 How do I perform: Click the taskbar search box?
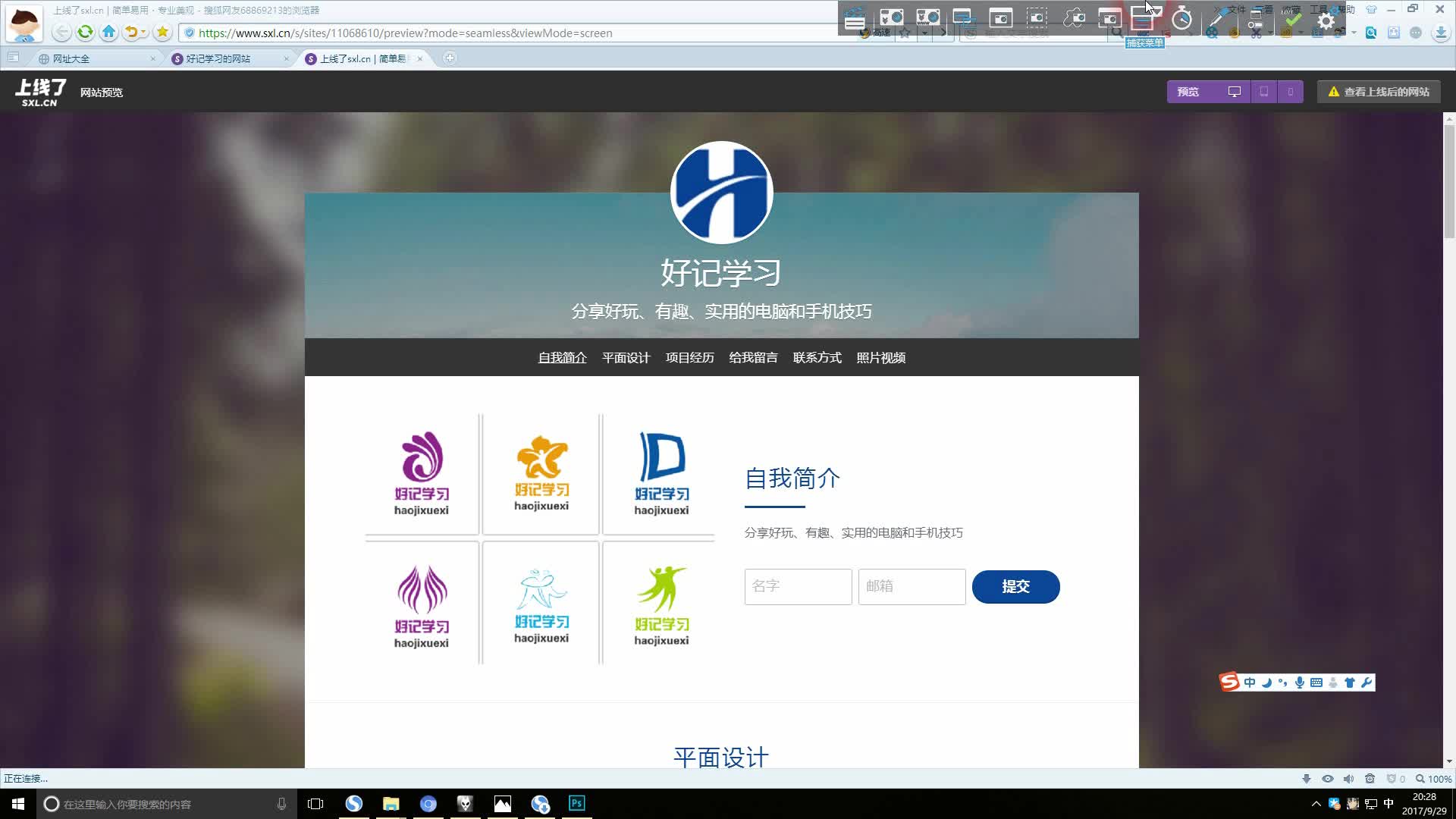click(x=166, y=804)
